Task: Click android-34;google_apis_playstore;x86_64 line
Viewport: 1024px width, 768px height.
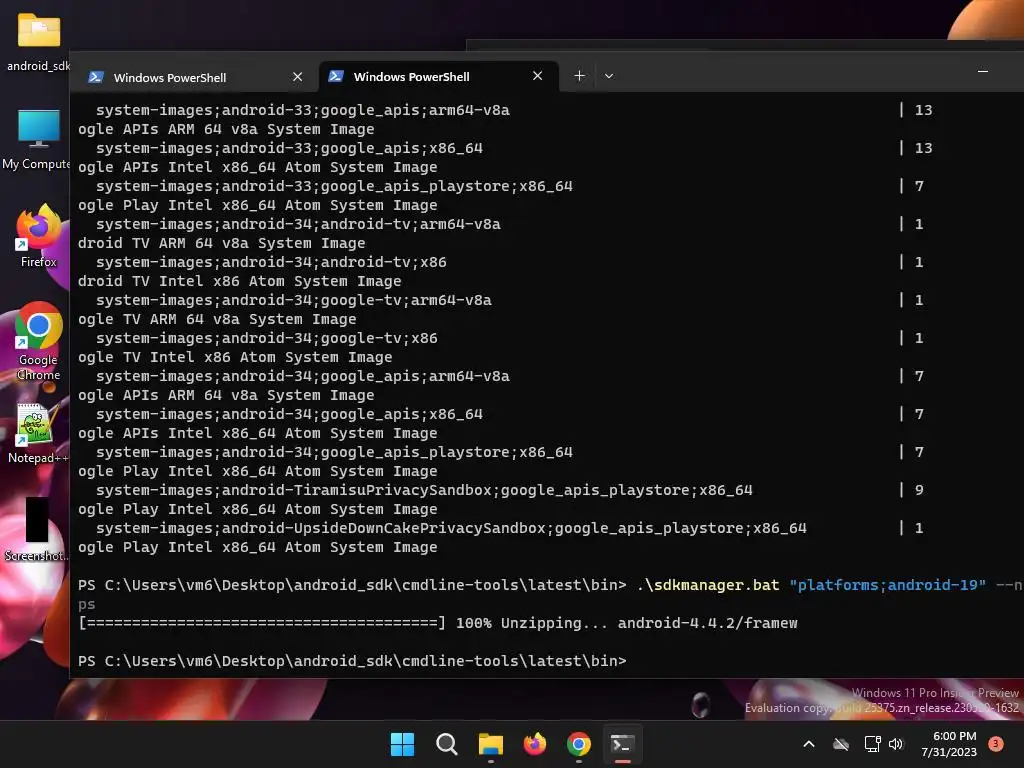Action: pyautogui.click(x=334, y=452)
